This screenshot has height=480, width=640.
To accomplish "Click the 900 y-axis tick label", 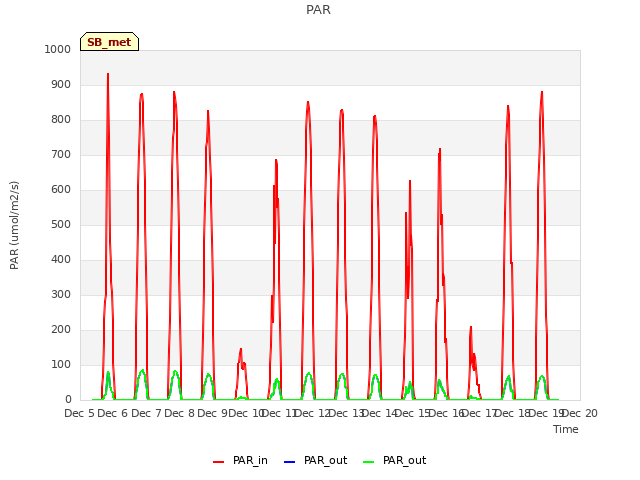I will (61, 84).
